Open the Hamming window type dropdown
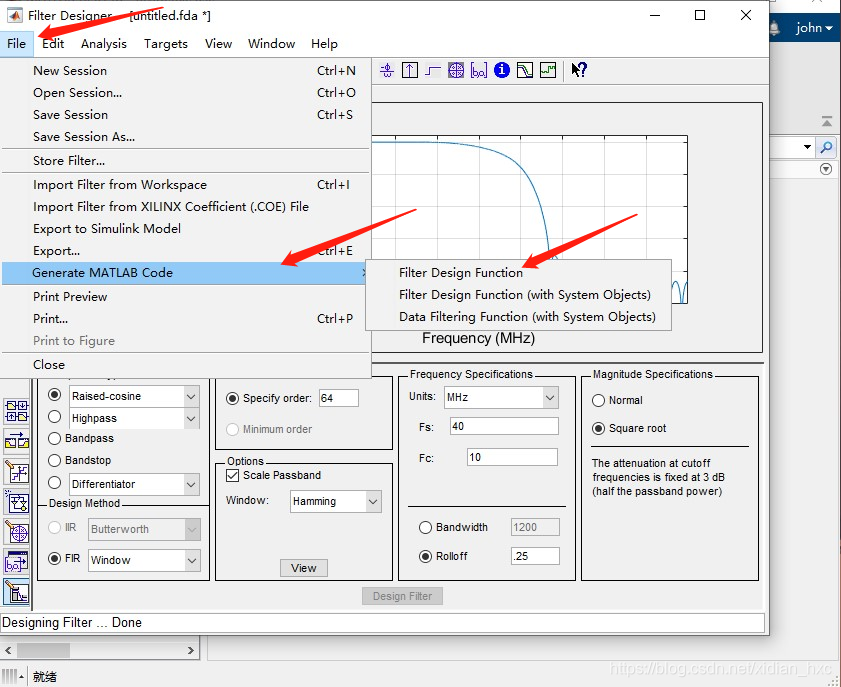 [373, 502]
